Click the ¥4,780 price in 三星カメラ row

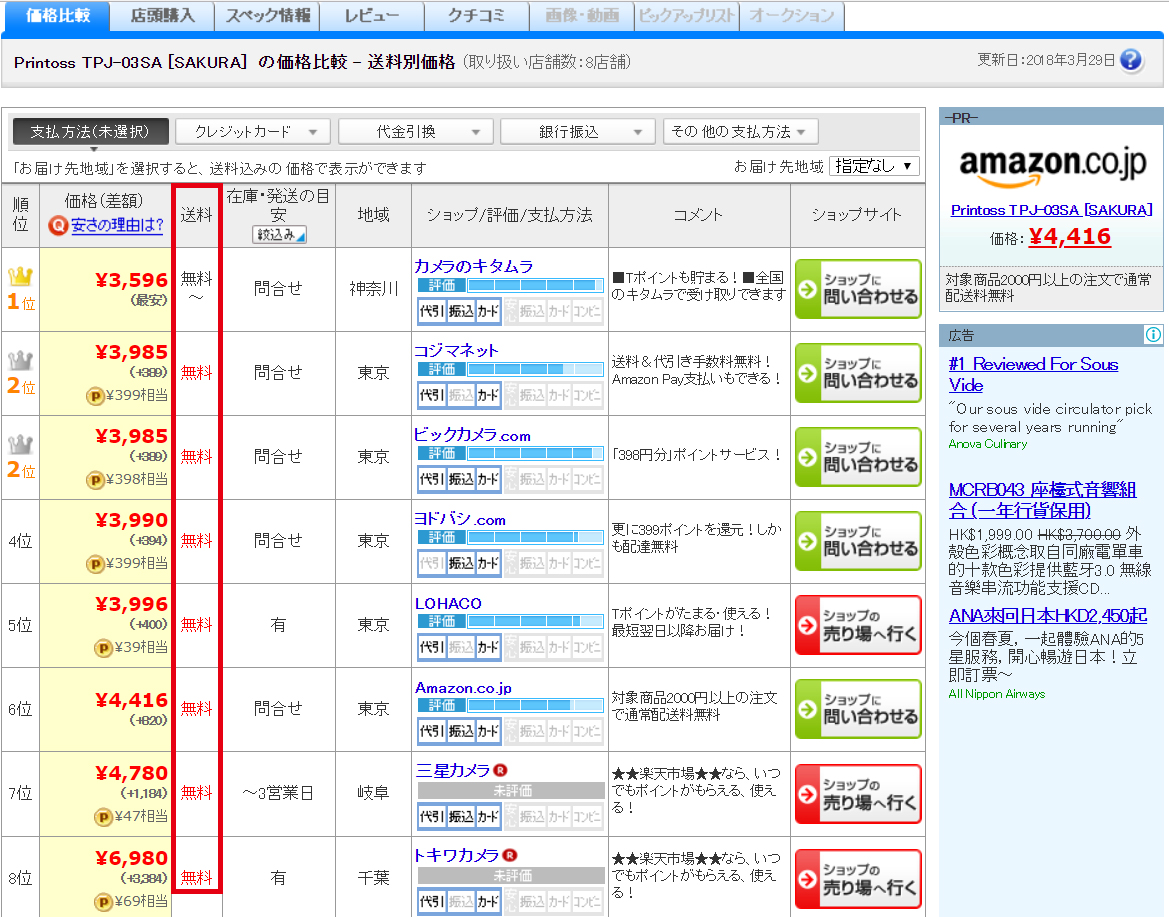tap(131, 773)
